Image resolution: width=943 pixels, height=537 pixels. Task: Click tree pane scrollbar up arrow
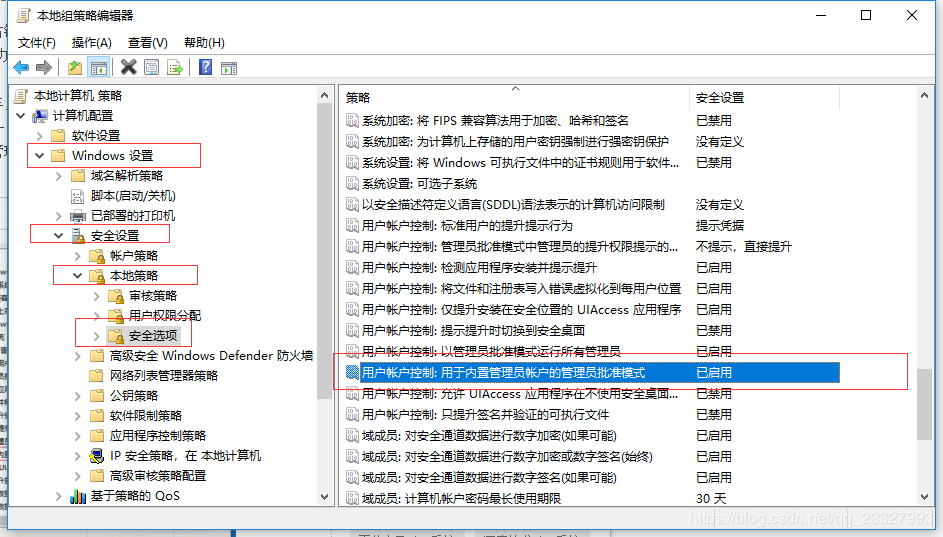pyautogui.click(x=325, y=95)
